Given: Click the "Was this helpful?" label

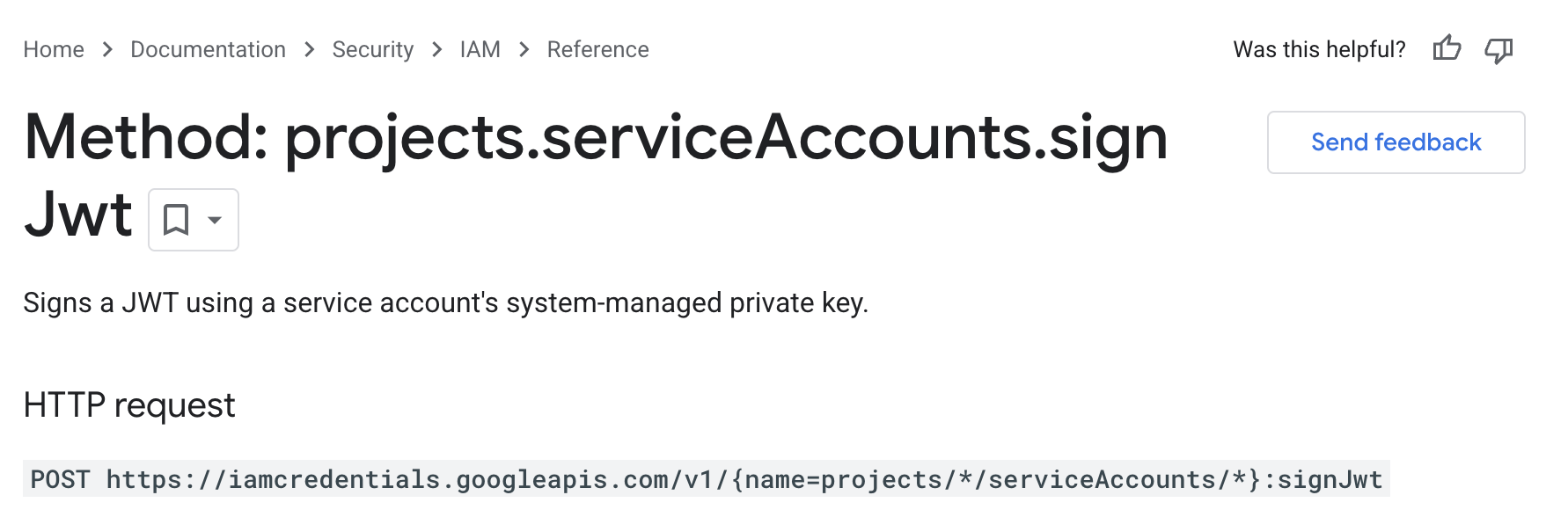Looking at the screenshot, I should [x=1319, y=49].
